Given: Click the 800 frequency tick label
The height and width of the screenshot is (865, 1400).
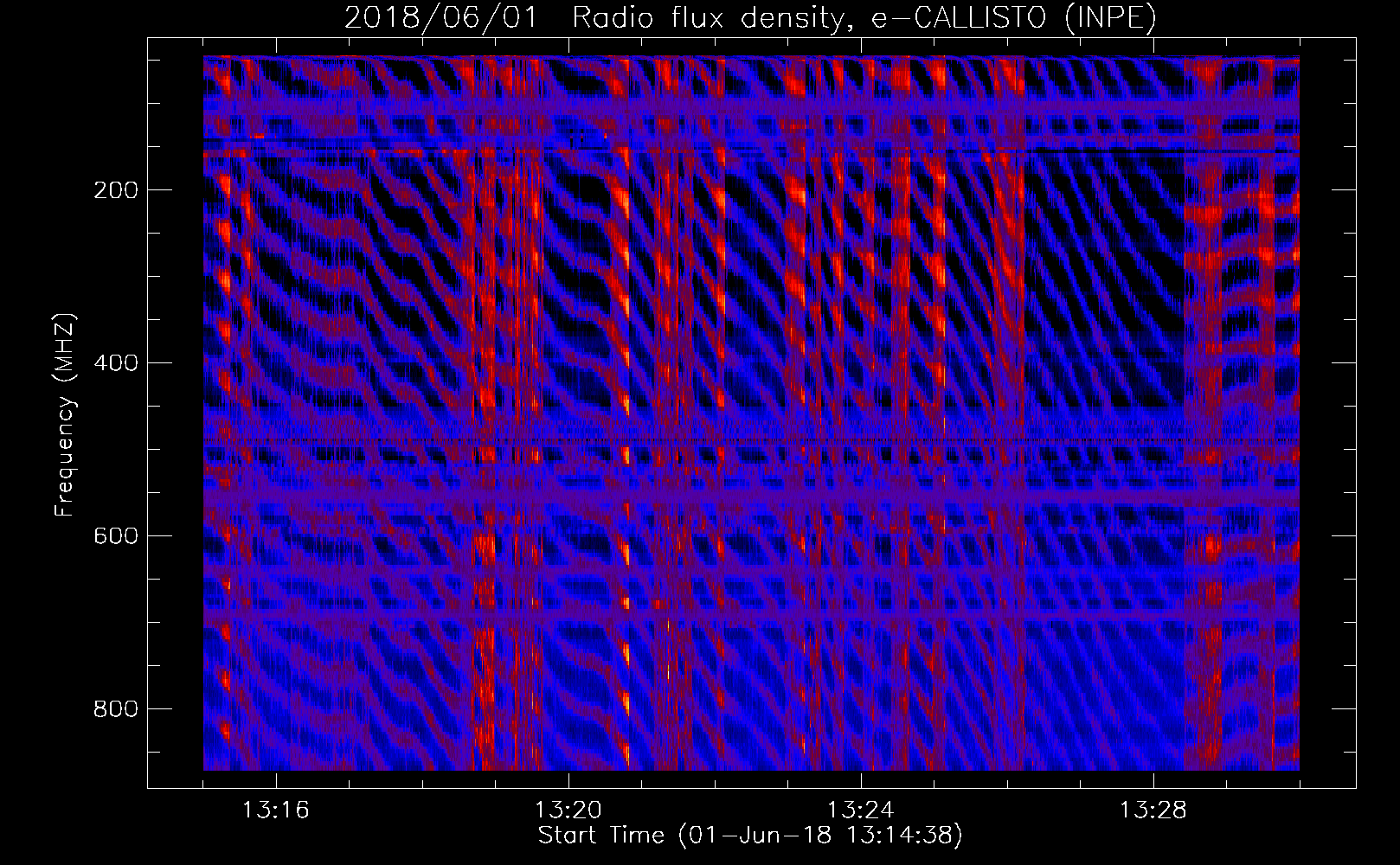Looking at the screenshot, I should [x=115, y=708].
